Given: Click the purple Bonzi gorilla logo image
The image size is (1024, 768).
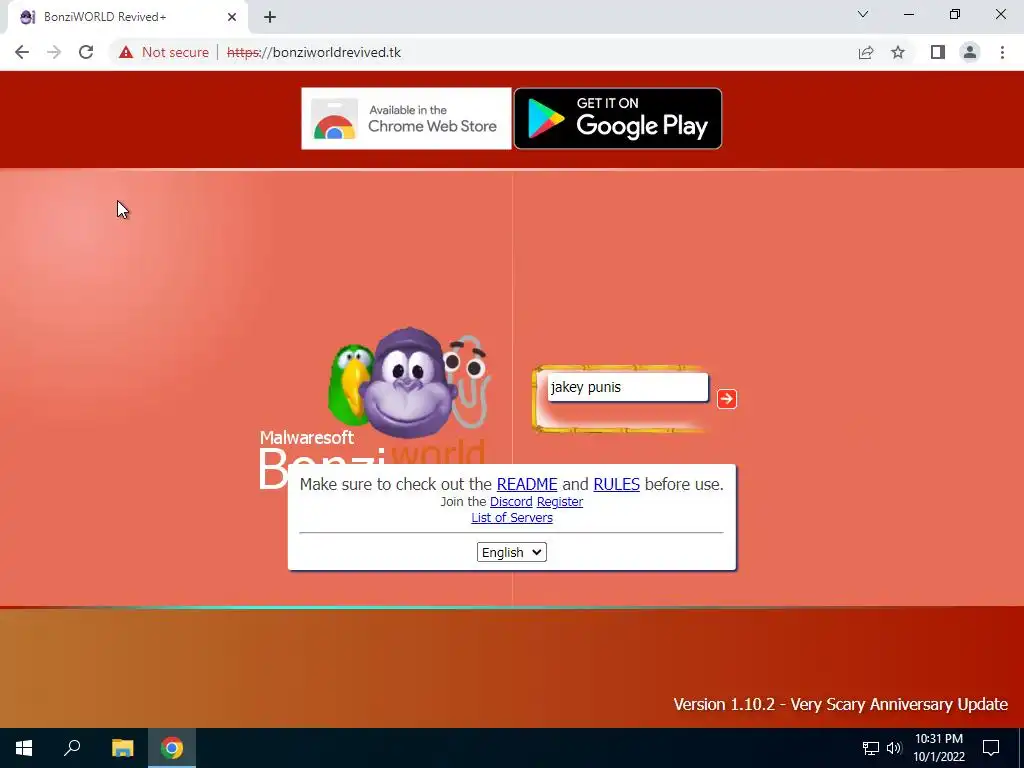Looking at the screenshot, I should (408, 383).
